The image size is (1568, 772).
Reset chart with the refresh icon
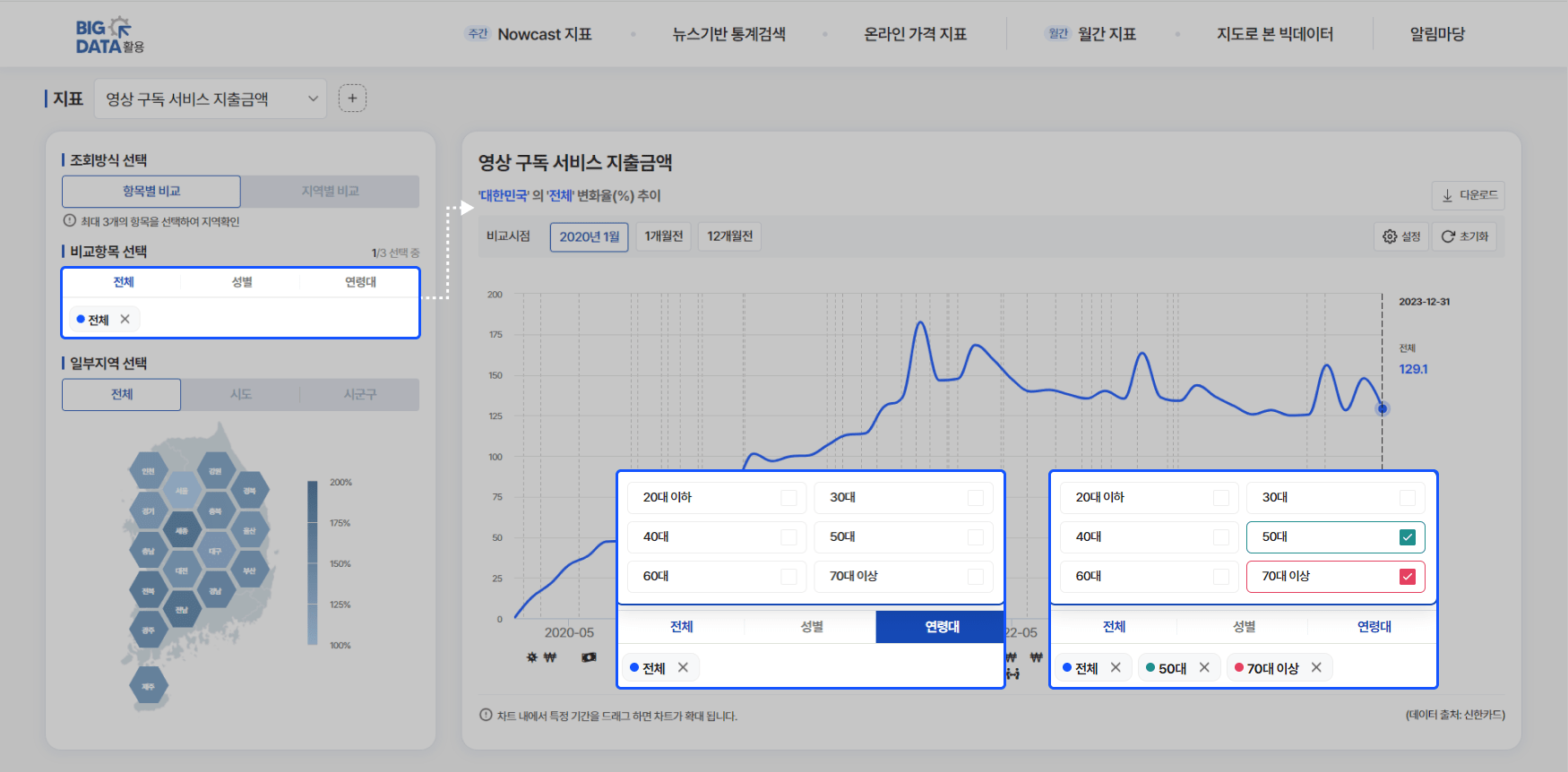(x=1464, y=236)
